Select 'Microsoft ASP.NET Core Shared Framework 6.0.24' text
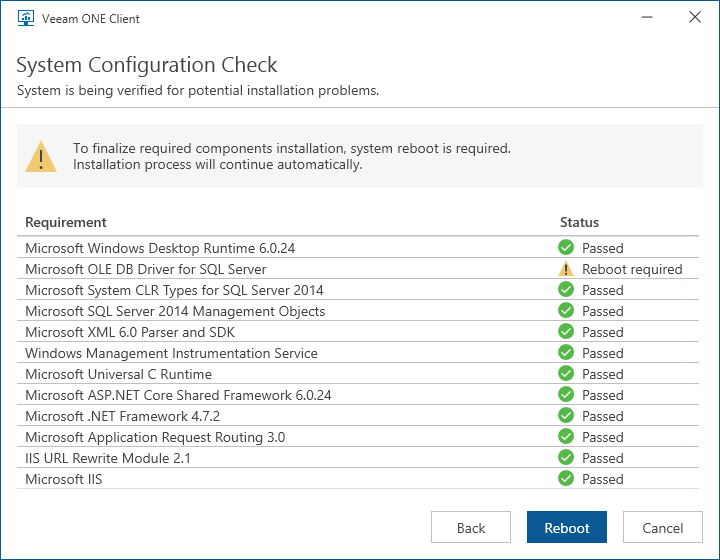 (x=178, y=395)
